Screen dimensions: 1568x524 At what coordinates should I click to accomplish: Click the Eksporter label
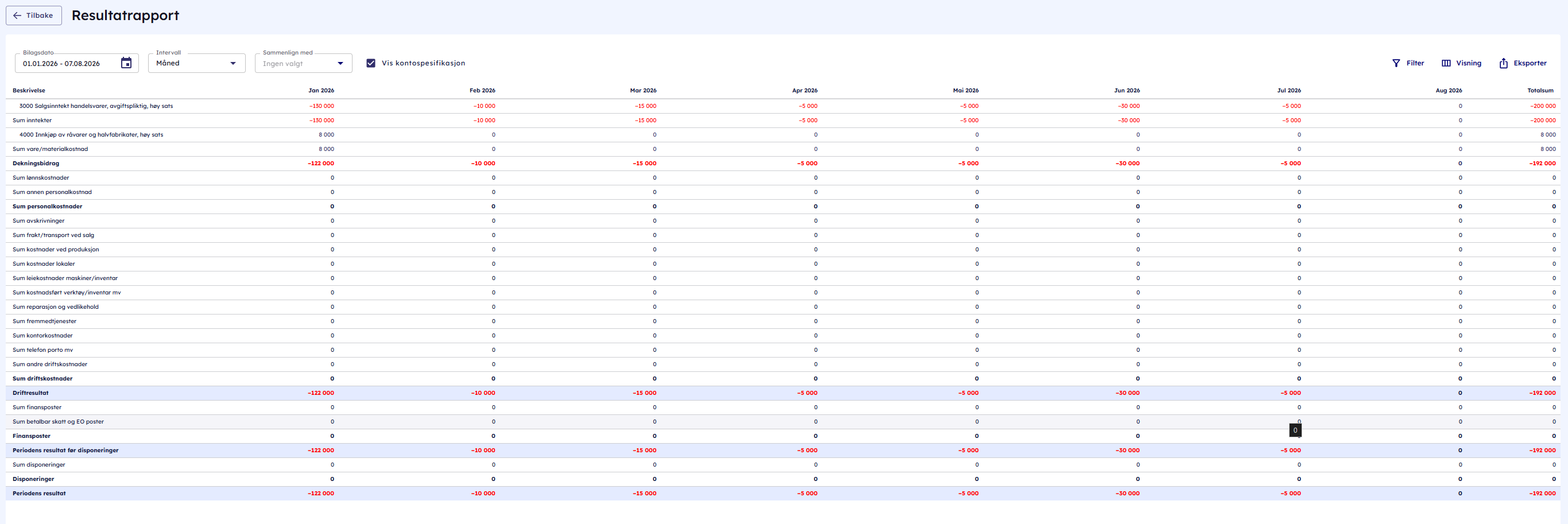tap(1530, 63)
